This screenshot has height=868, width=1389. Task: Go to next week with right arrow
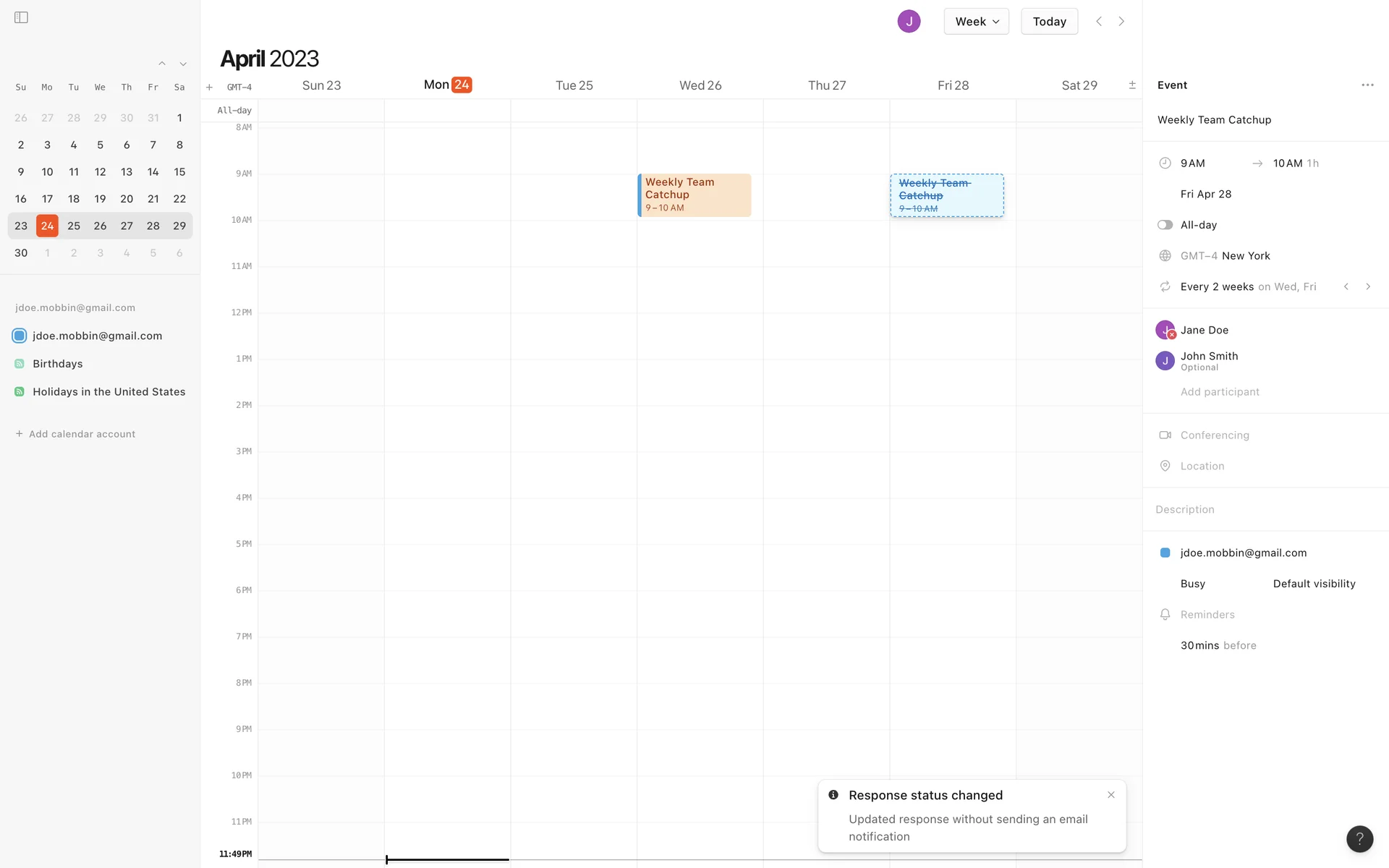pos(1121,22)
